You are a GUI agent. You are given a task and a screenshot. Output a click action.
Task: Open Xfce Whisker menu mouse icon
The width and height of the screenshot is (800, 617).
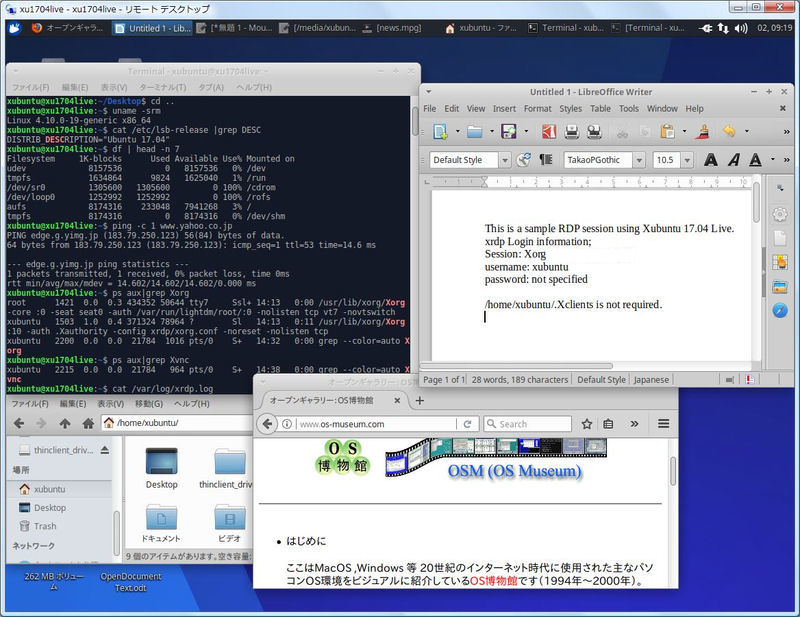[14, 28]
